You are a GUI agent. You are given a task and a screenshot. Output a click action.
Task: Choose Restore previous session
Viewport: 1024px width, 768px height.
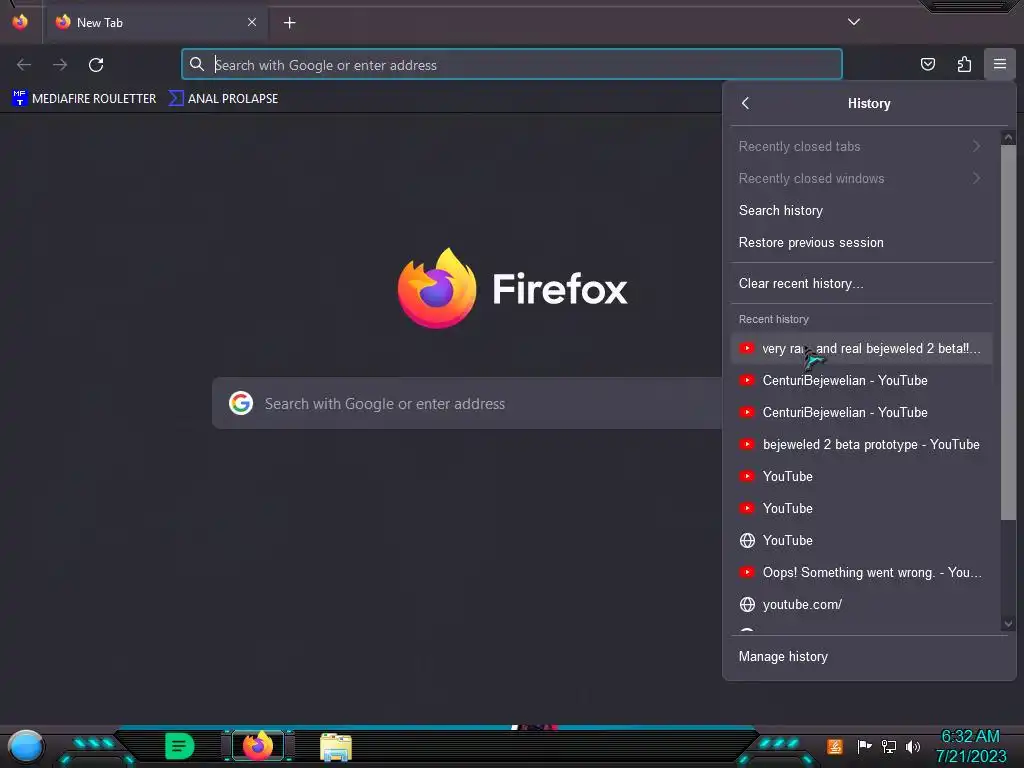861,242
